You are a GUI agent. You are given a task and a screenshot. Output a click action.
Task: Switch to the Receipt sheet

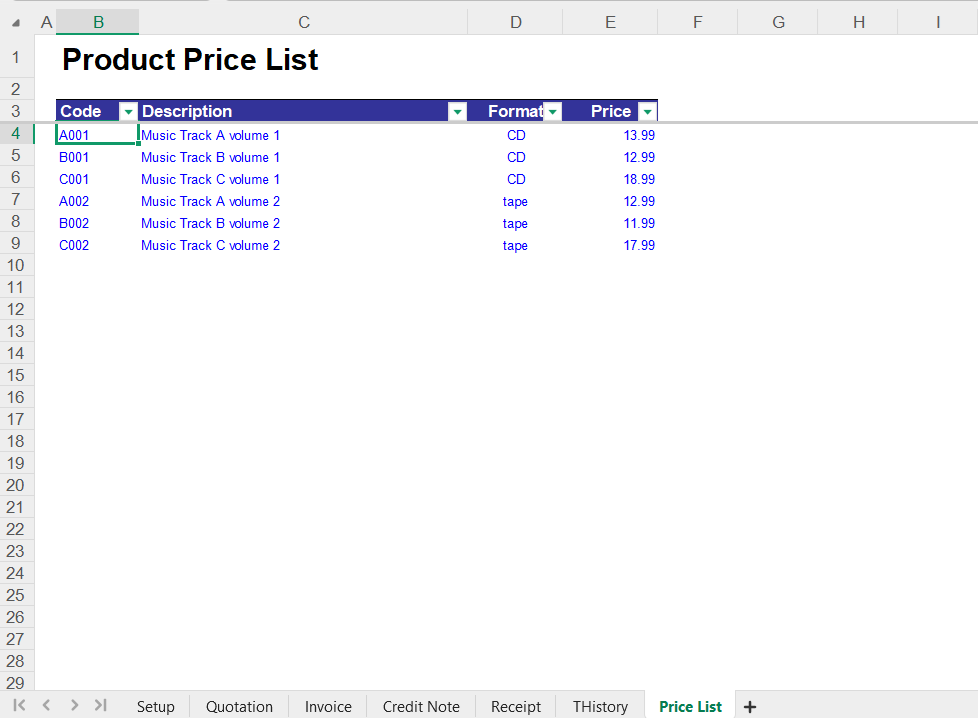coord(515,706)
